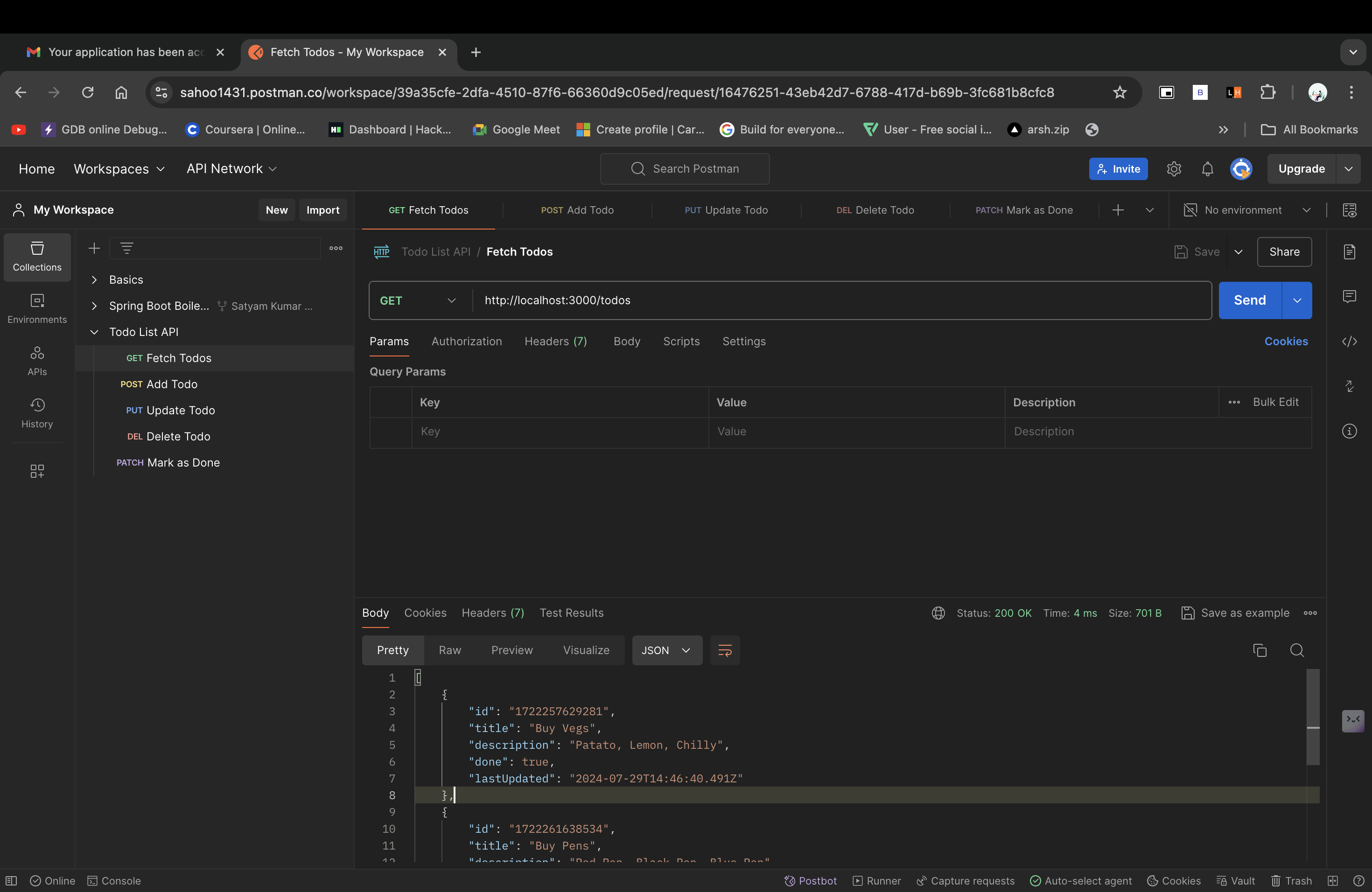Expand the Basics collection
This screenshot has height=892, width=1372.
point(94,279)
